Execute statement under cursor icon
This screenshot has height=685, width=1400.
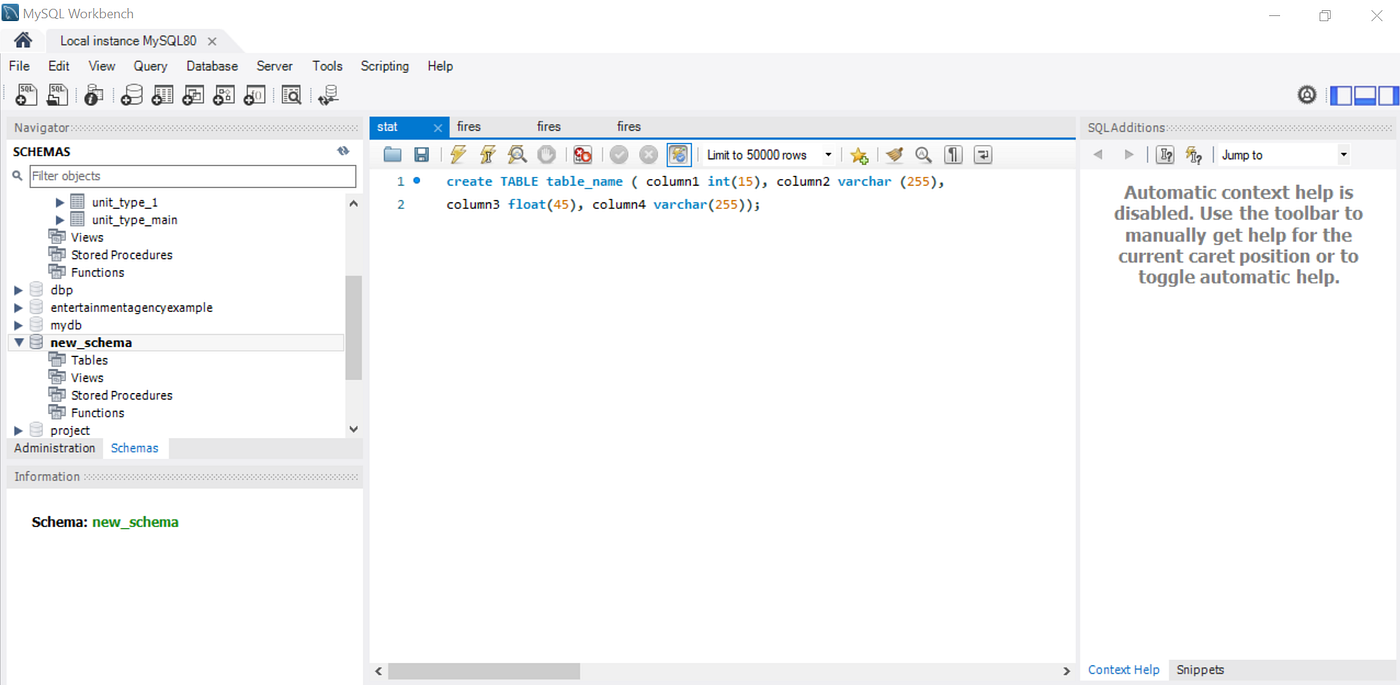(487, 155)
